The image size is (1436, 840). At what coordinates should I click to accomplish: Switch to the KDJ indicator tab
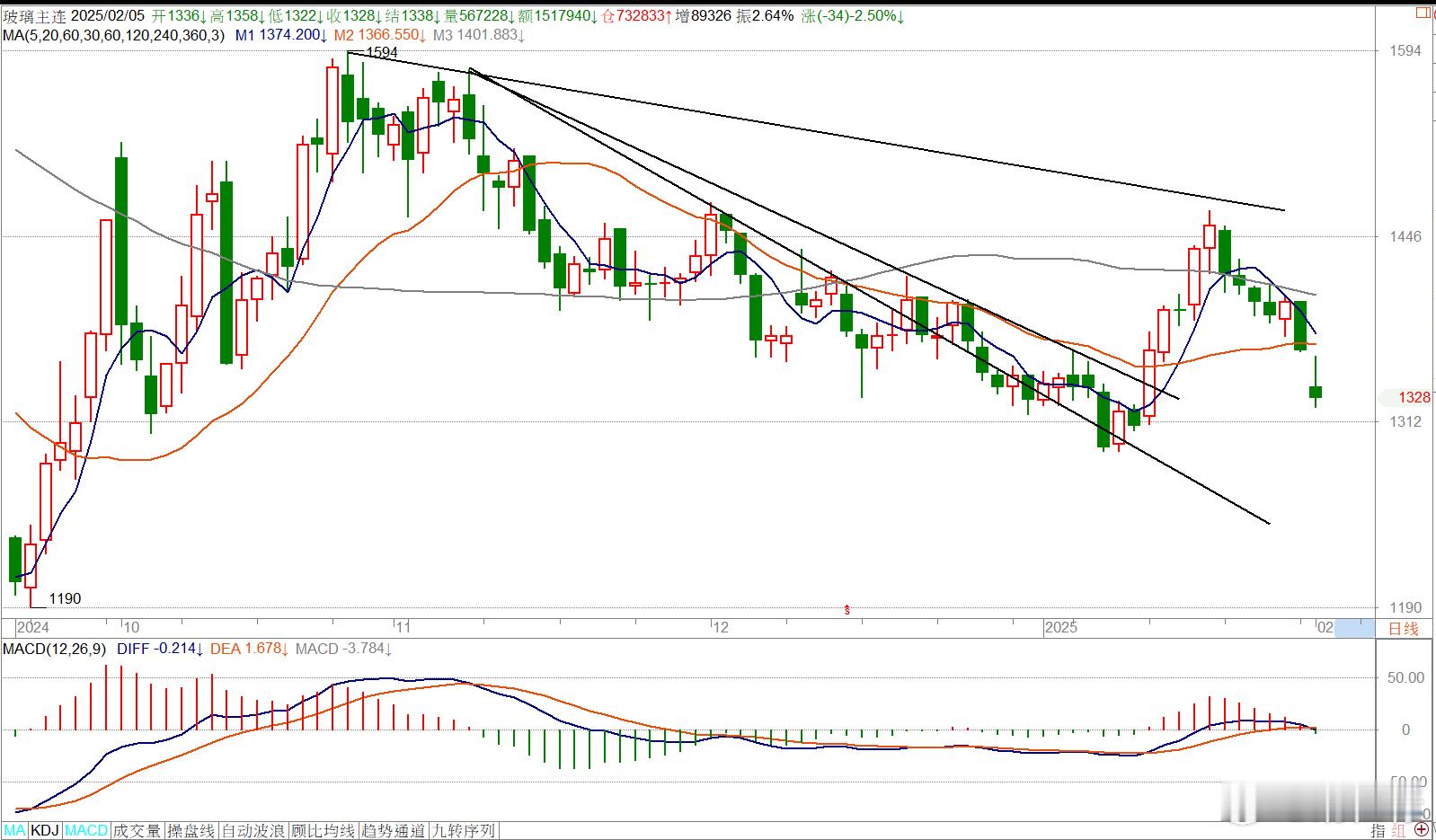tap(45, 831)
